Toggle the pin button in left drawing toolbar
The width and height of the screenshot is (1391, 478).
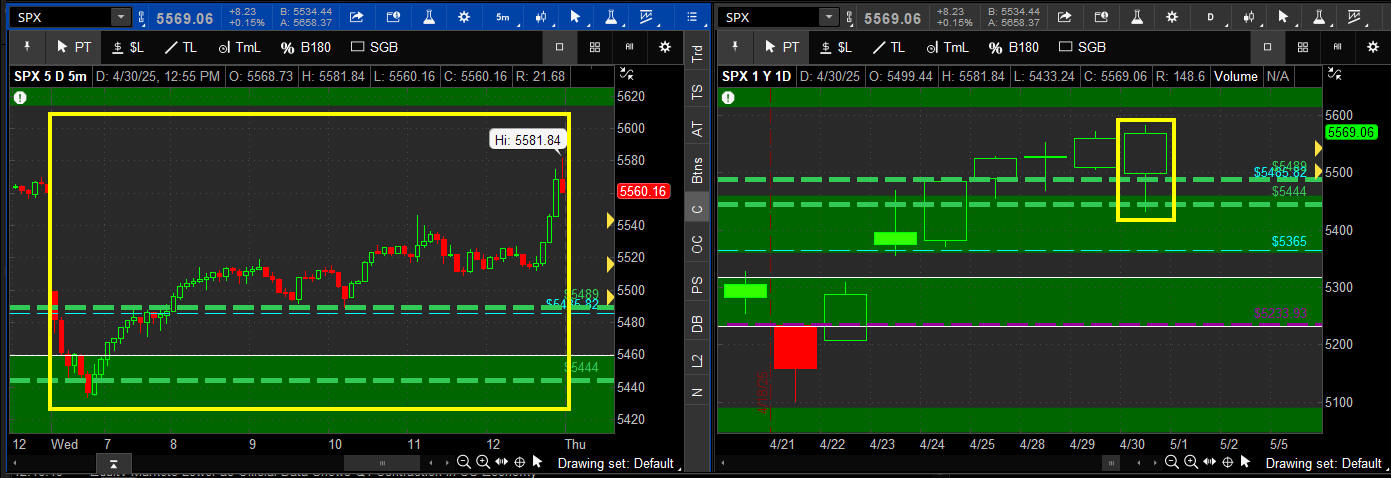click(x=27, y=47)
